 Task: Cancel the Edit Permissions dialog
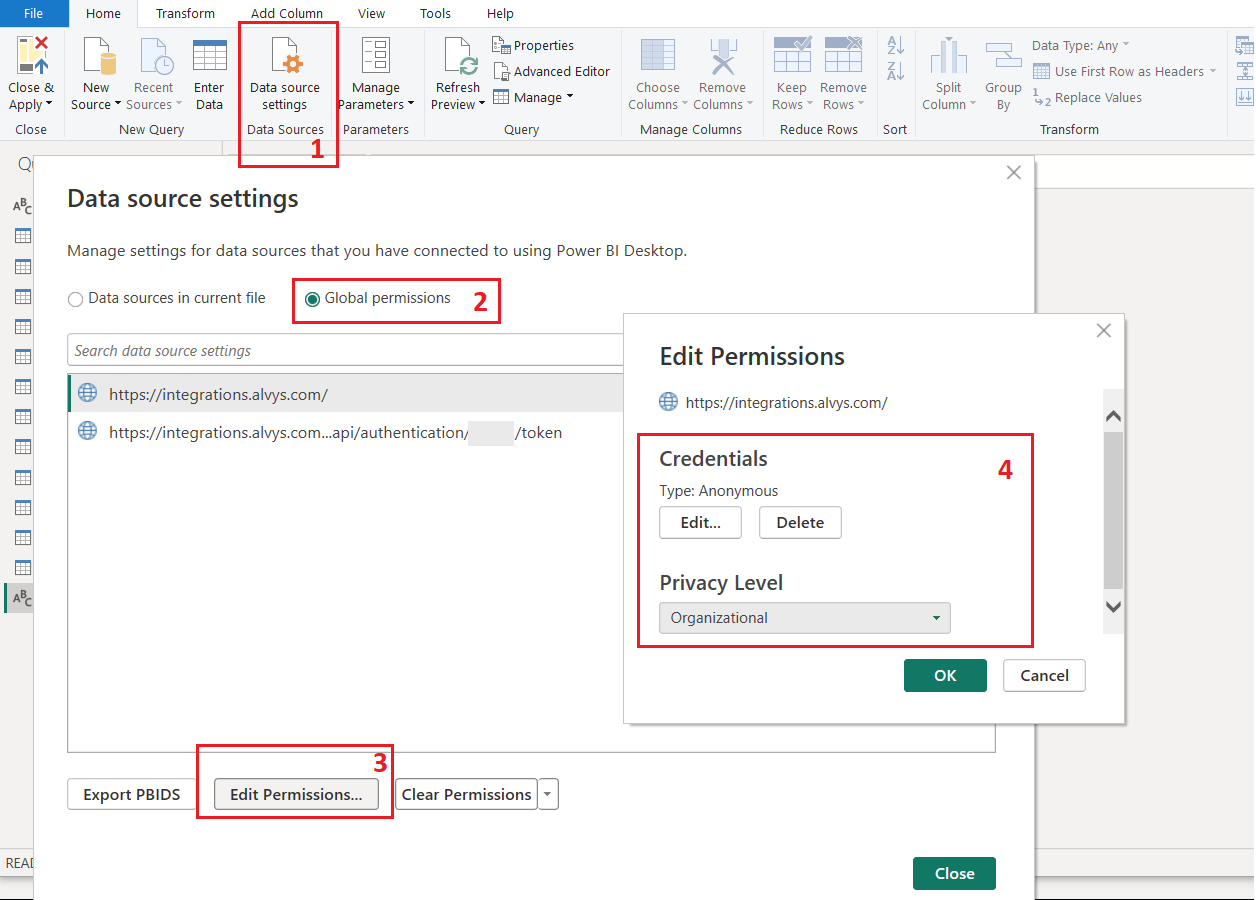coord(1044,676)
